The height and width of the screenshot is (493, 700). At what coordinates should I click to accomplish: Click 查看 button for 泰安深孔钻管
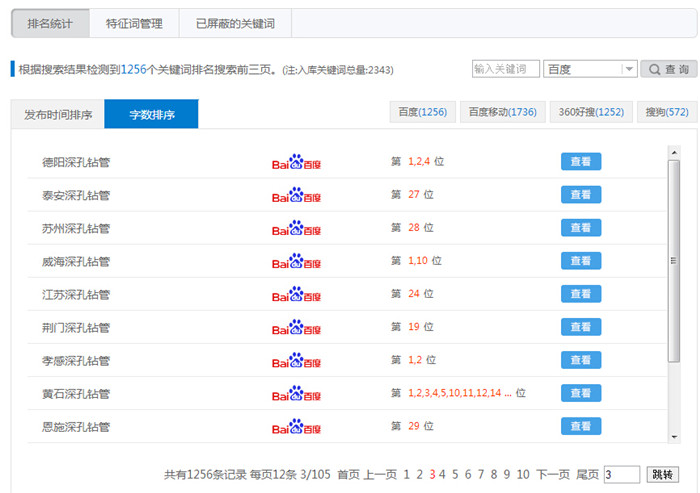pos(581,194)
